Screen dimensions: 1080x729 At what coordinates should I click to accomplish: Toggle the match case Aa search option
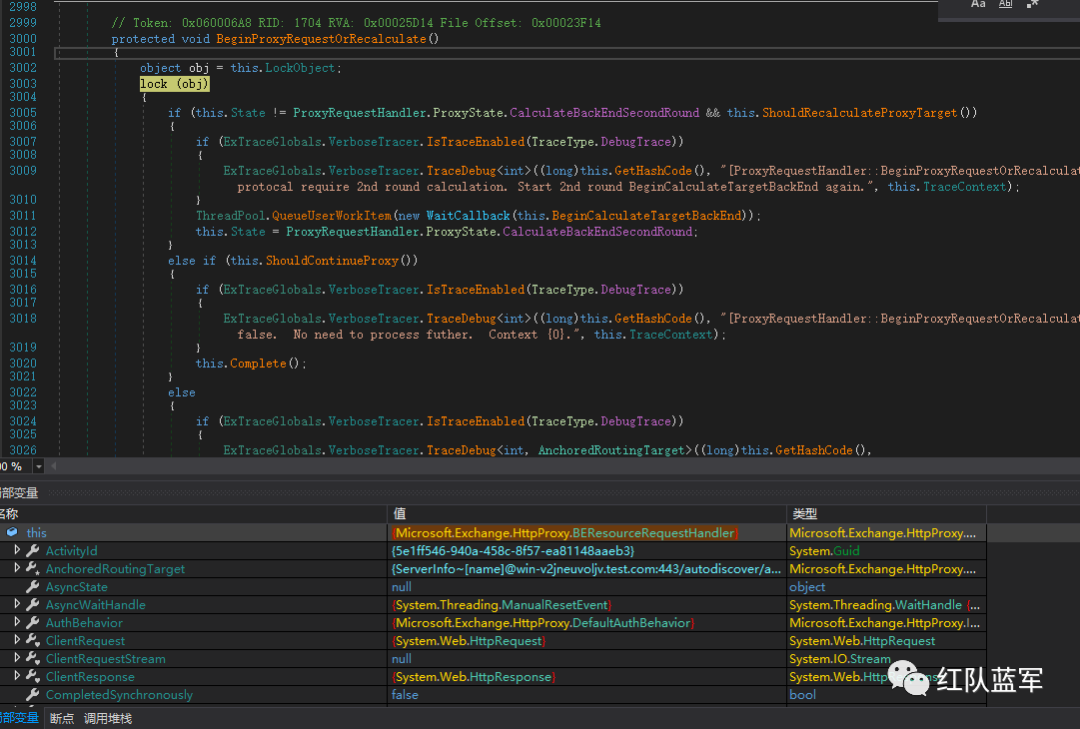(978, 4)
